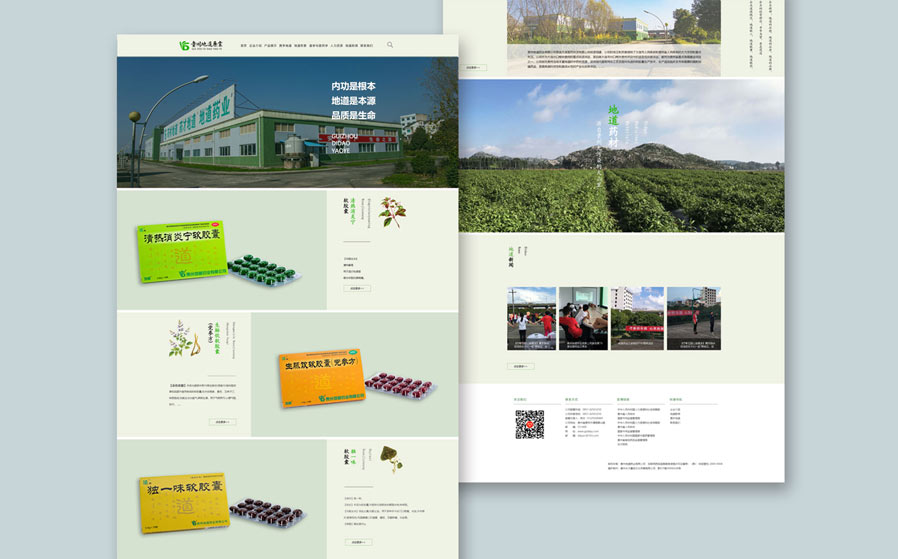Click the QR code in the footer
The height and width of the screenshot is (559, 898).
(x=530, y=424)
